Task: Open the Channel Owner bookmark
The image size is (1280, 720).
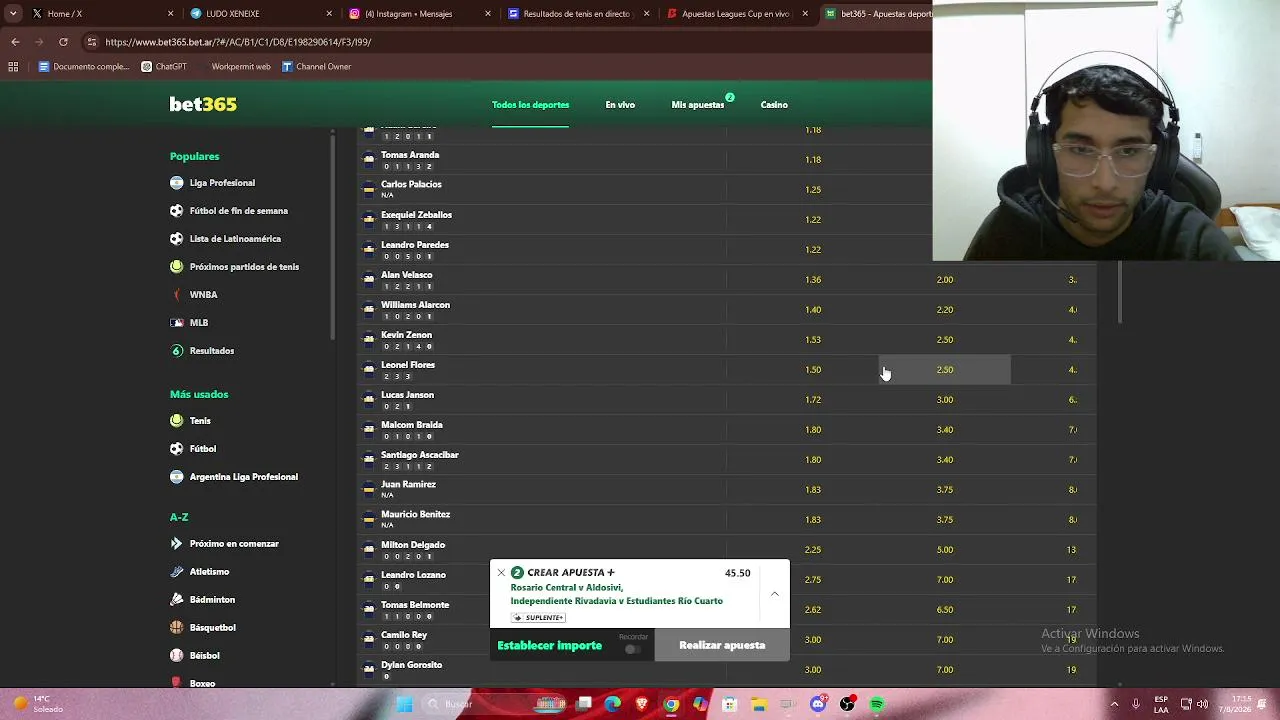Action: pyautogui.click(x=316, y=67)
